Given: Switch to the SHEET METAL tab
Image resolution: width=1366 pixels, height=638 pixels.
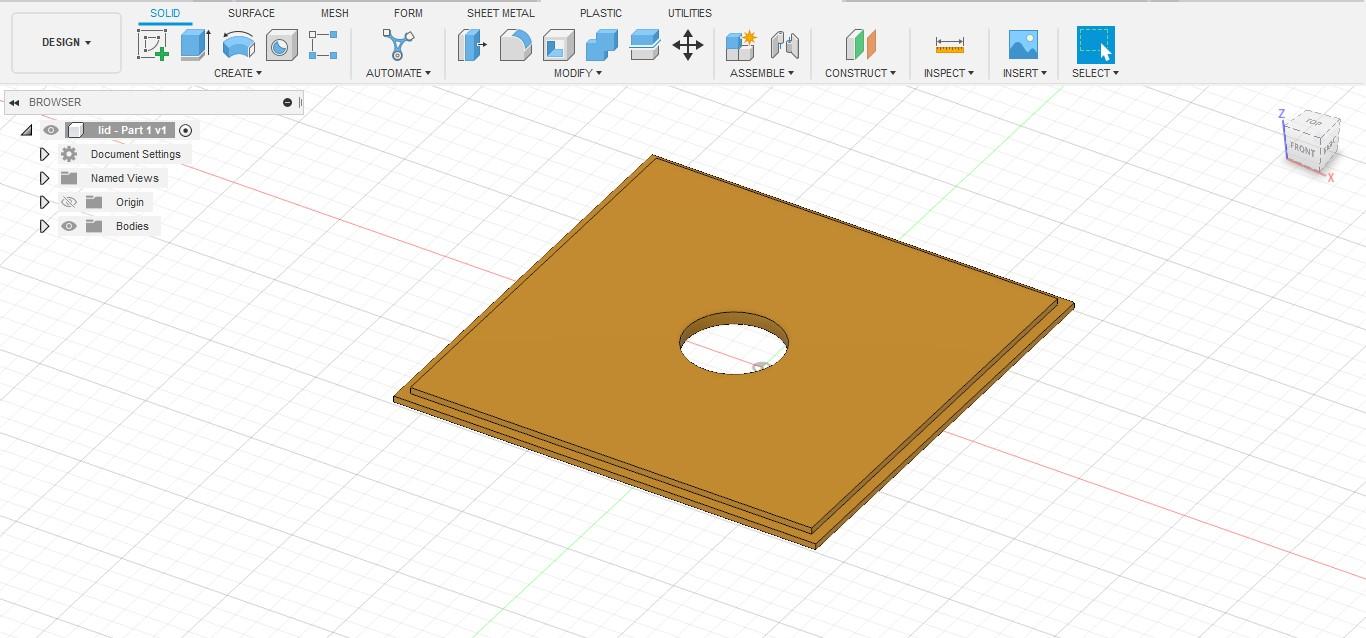Looking at the screenshot, I should coord(501,13).
